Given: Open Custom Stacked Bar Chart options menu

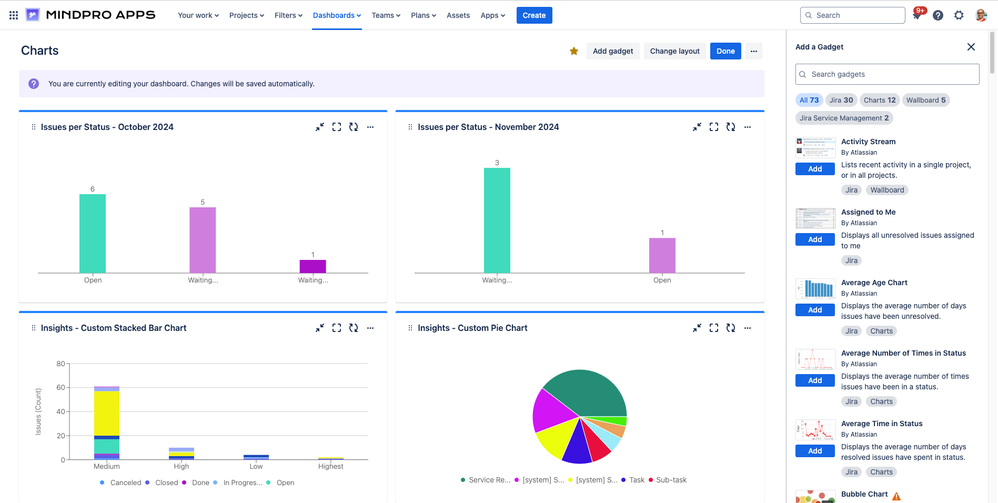Looking at the screenshot, I should pyautogui.click(x=370, y=328).
